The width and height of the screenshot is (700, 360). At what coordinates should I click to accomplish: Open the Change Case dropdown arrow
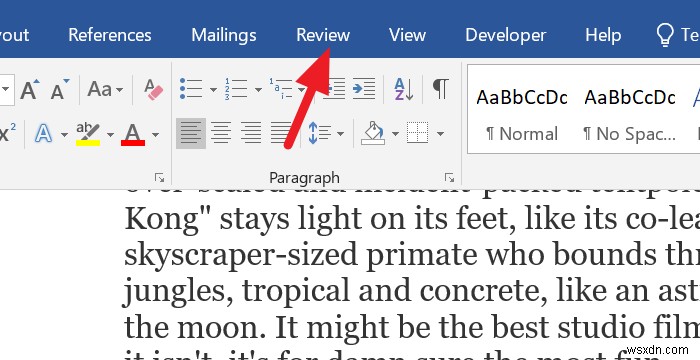pyautogui.click(x=119, y=90)
